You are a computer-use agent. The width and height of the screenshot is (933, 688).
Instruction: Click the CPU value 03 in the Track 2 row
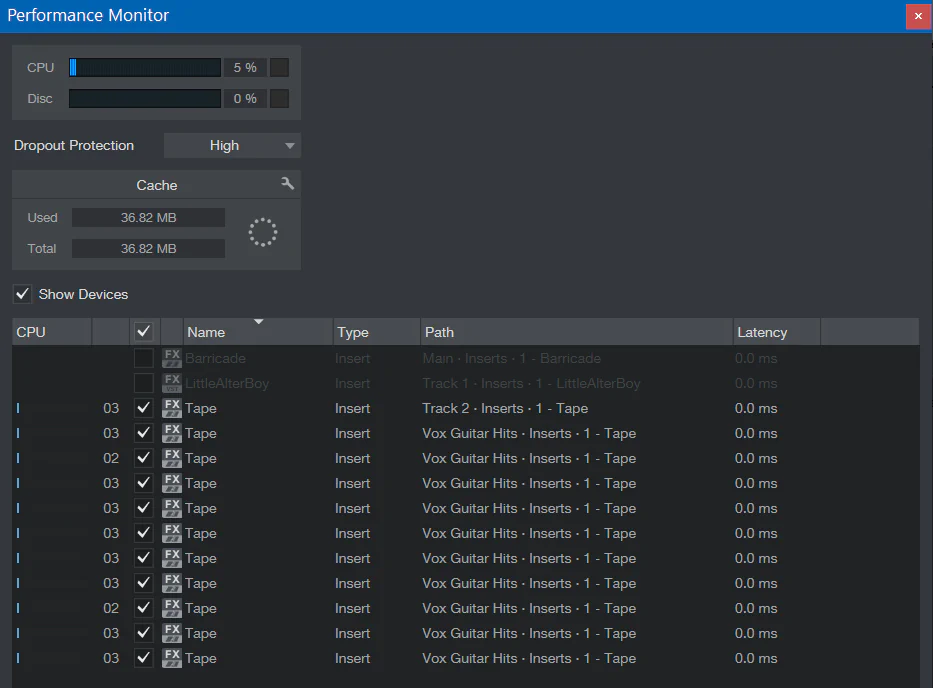[x=111, y=408]
